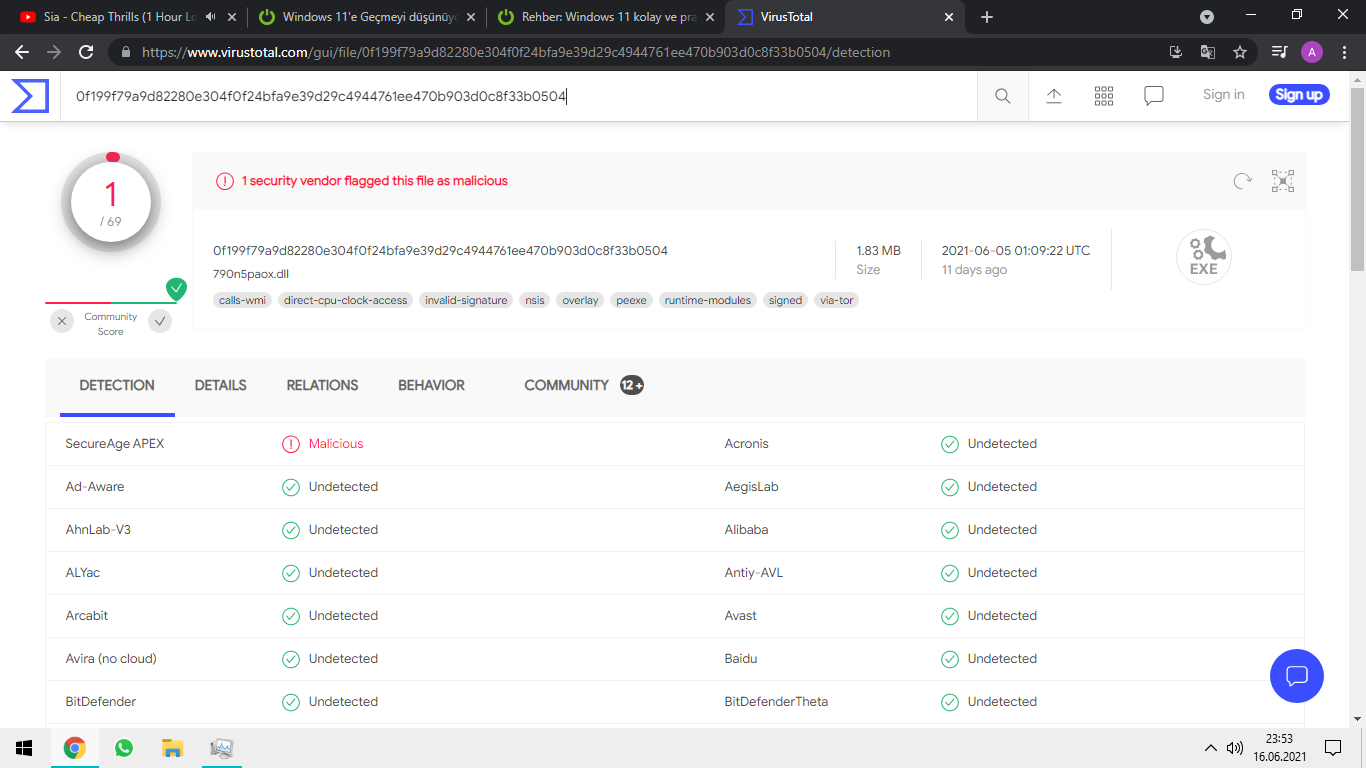Open the apps grid icon
This screenshot has height=768, width=1366.
pyautogui.click(x=1104, y=96)
